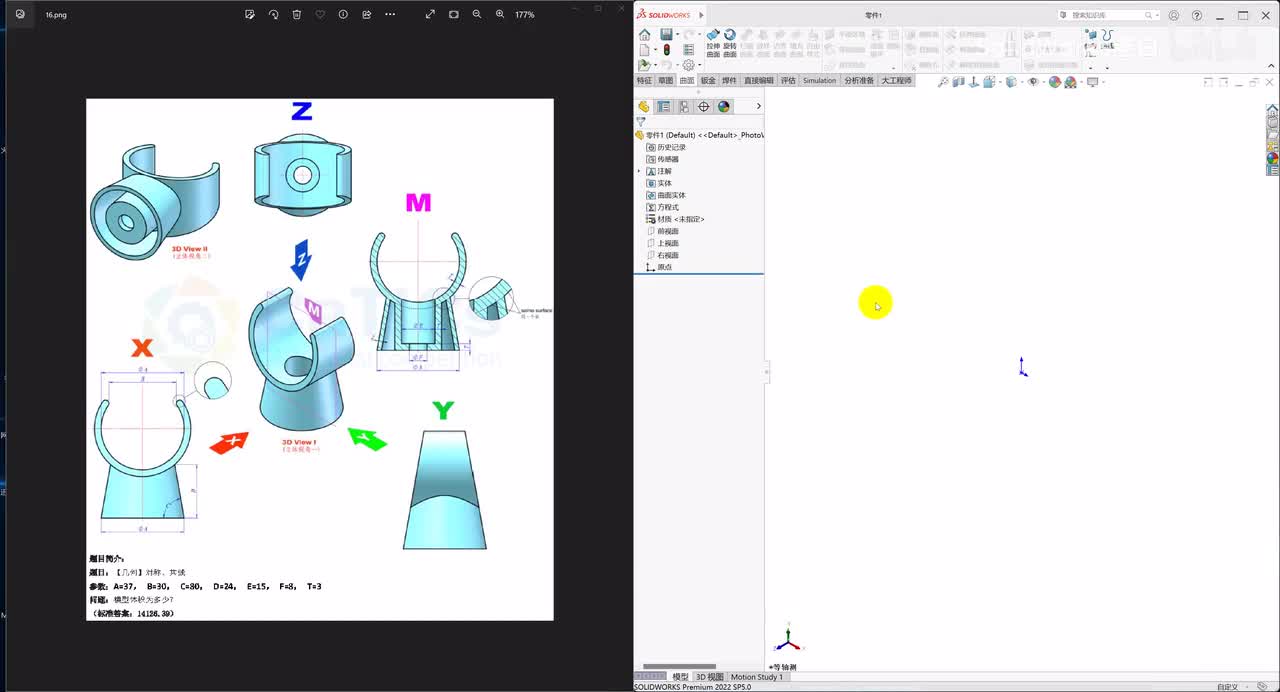
Task: Delete 16.png using the trash icon
Action: [x=297, y=15]
